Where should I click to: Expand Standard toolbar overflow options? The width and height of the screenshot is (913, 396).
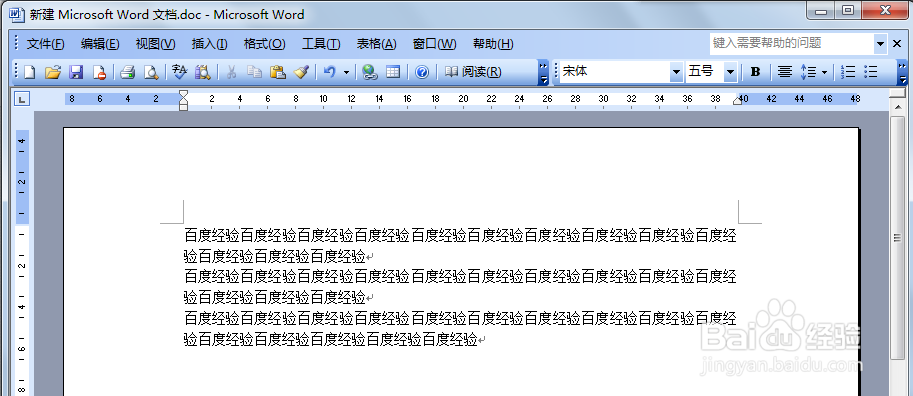pos(543,72)
